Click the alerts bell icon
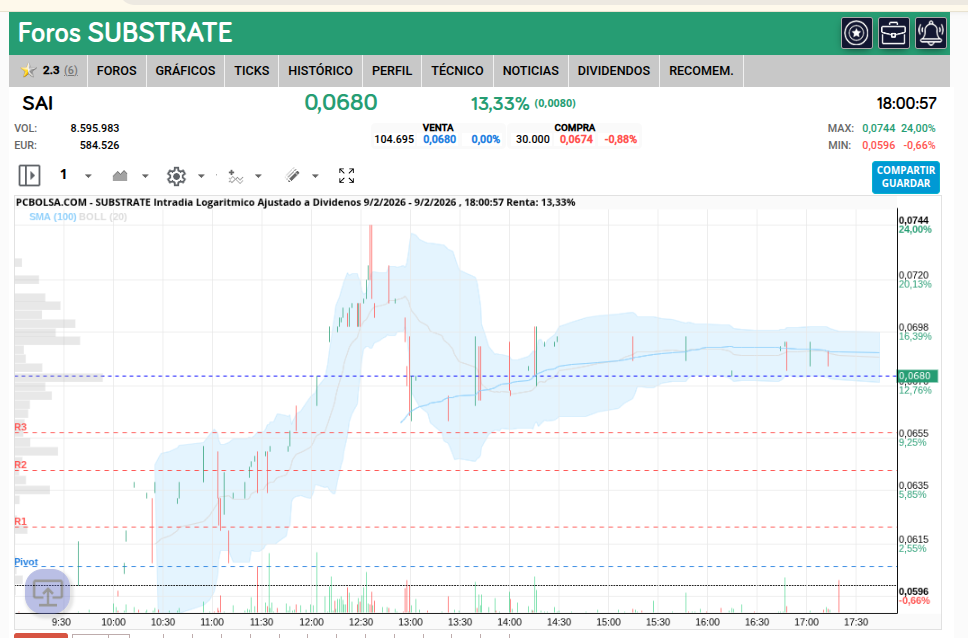968x638 pixels. 930,33
